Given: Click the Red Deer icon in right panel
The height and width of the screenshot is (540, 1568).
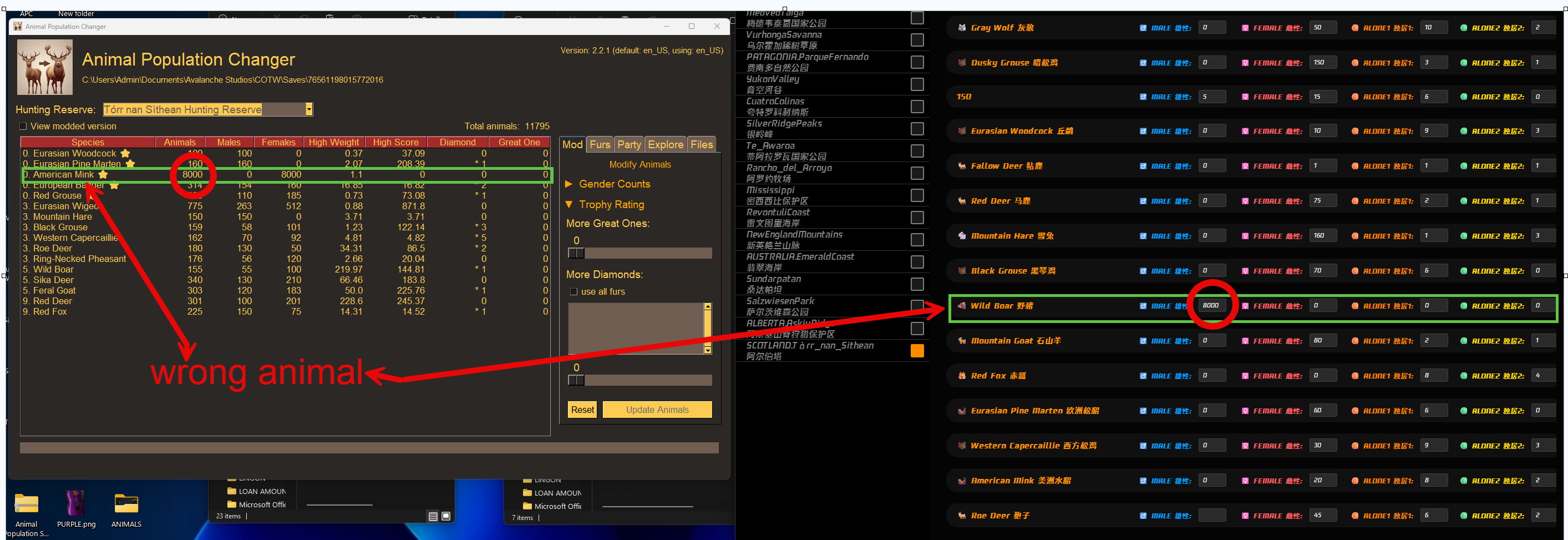Looking at the screenshot, I should [x=962, y=201].
